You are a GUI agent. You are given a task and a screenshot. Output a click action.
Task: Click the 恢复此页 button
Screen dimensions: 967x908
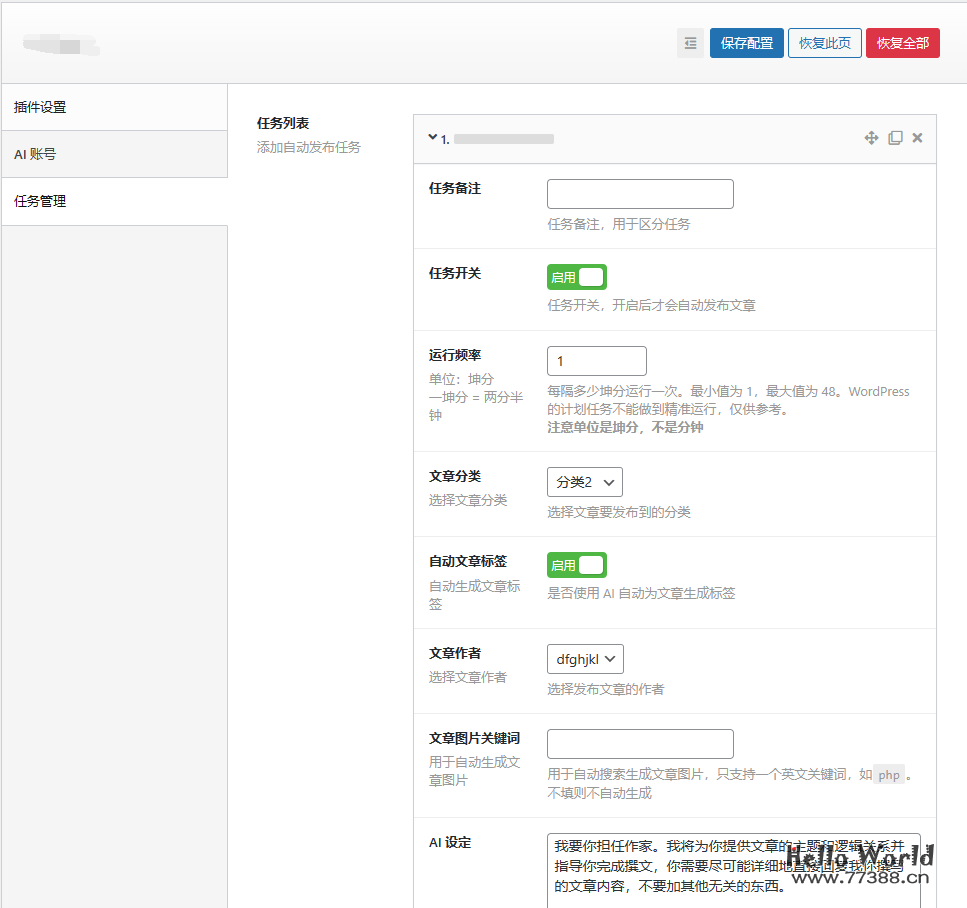(x=824, y=43)
